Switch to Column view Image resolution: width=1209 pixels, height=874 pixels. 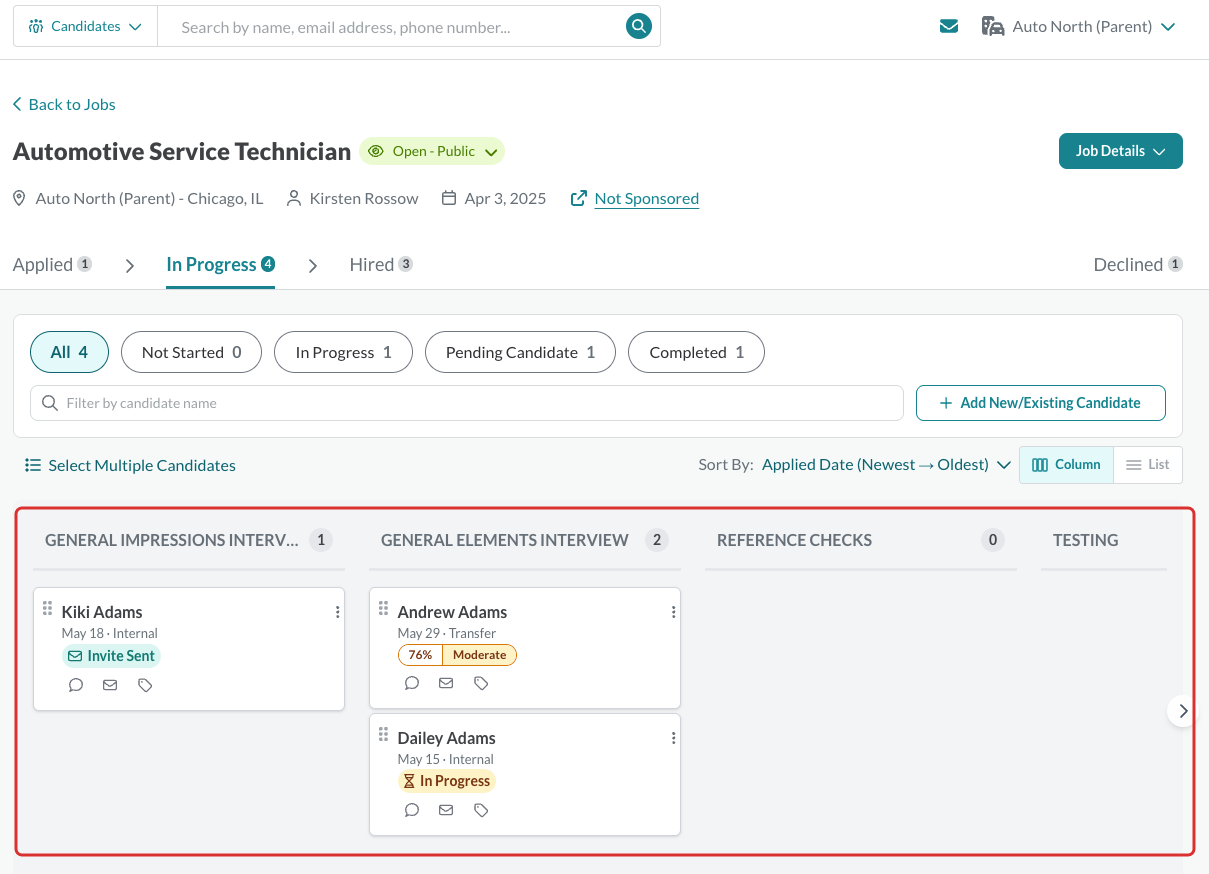click(x=1066, y=465)
